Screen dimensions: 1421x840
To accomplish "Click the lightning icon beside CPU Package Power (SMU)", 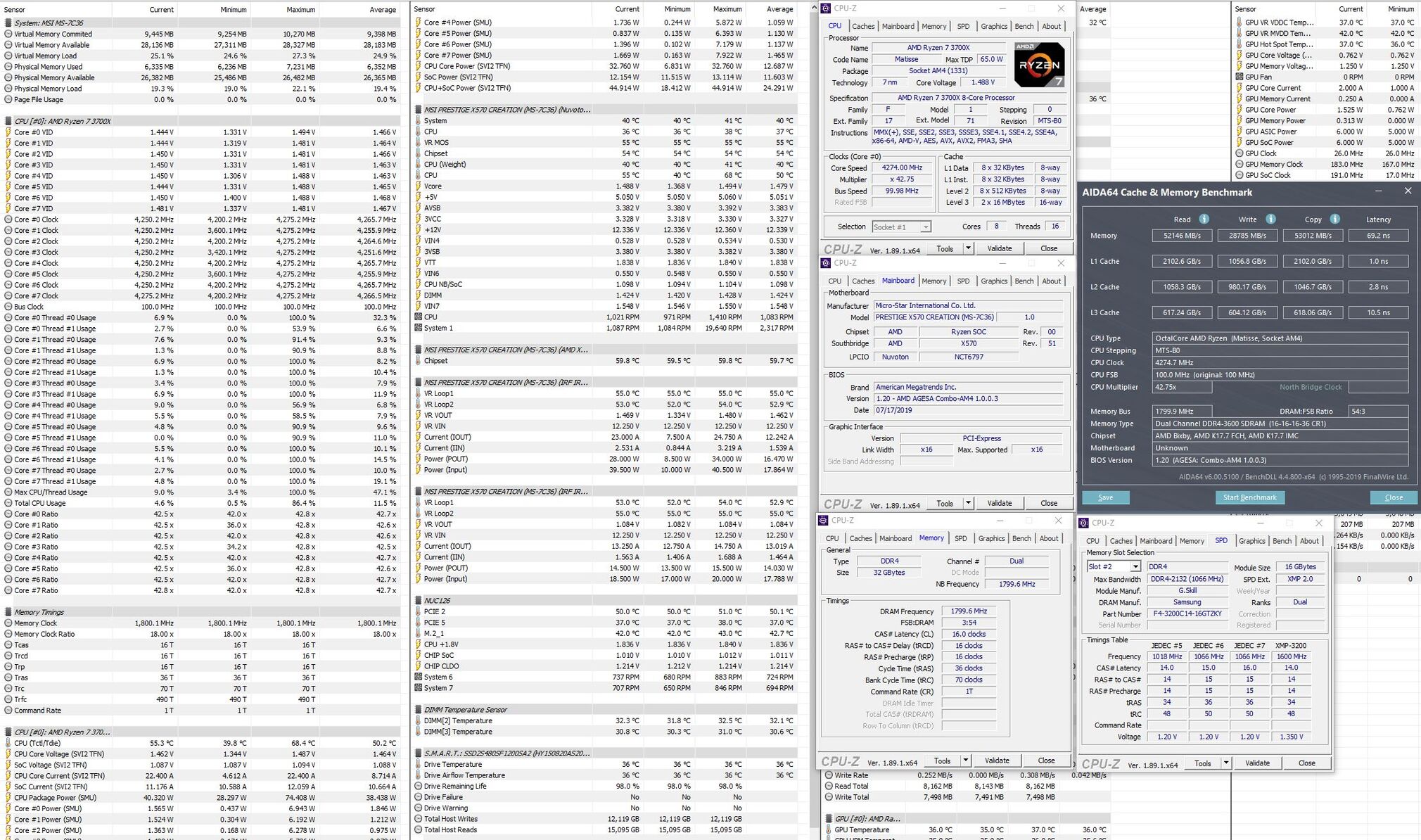I will coord(8,798).
